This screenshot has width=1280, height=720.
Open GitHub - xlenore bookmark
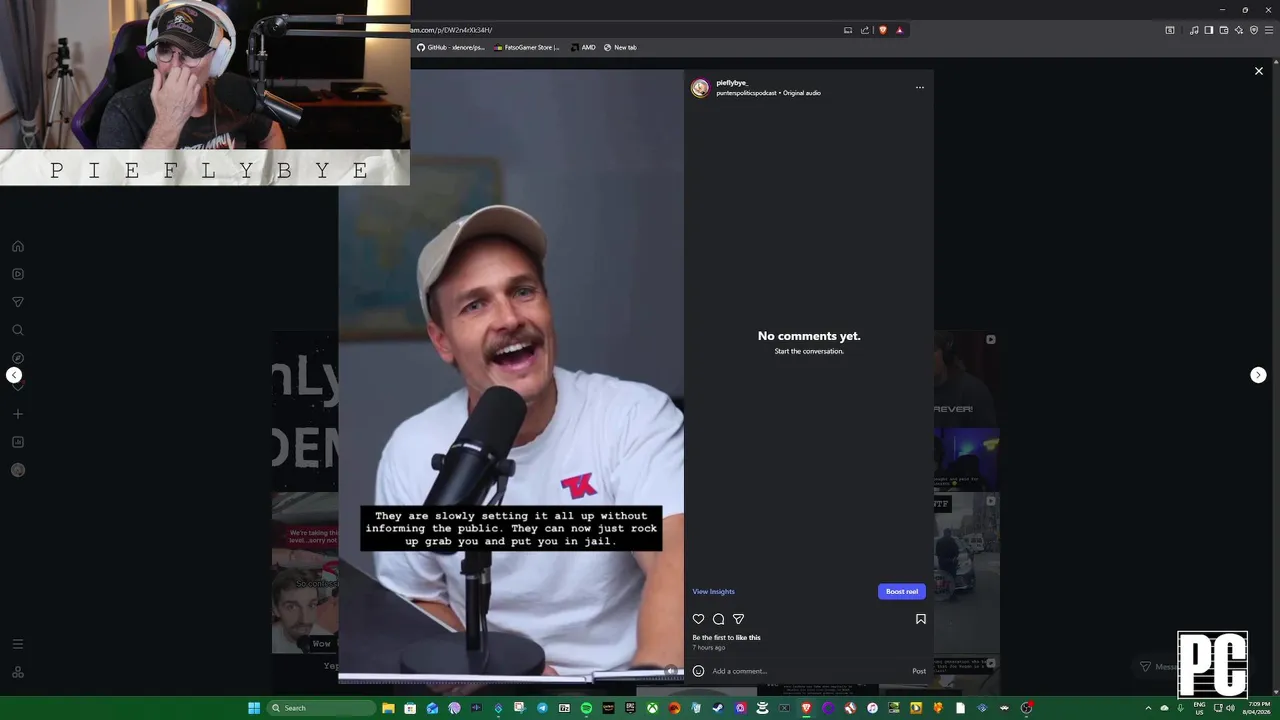tap(450, 47)
